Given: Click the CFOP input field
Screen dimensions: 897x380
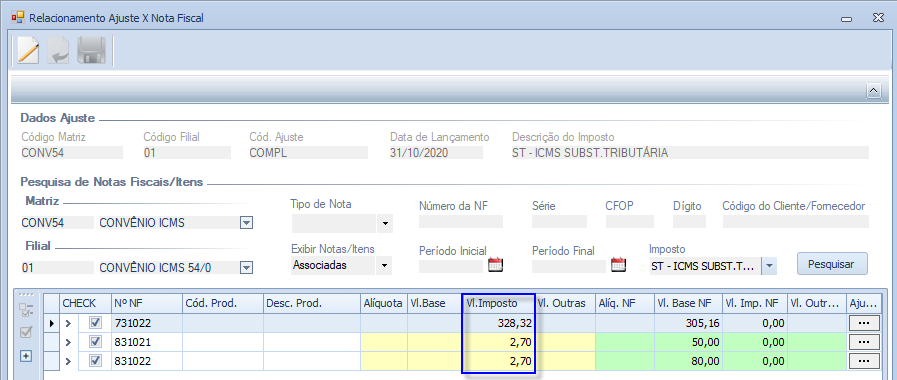Looking at the screenshot, I should [630, 221].
